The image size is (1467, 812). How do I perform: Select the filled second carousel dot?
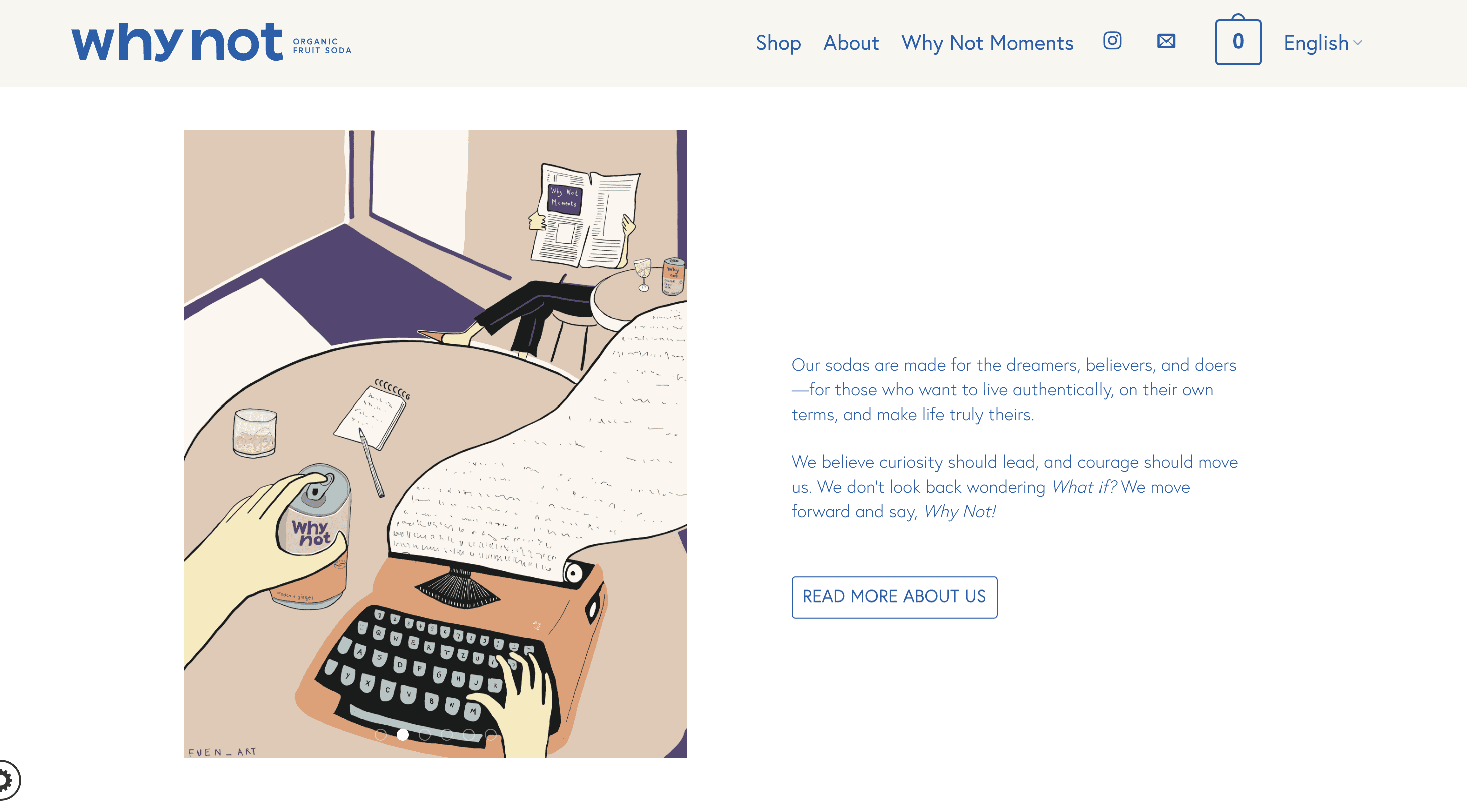pos(403,735)
